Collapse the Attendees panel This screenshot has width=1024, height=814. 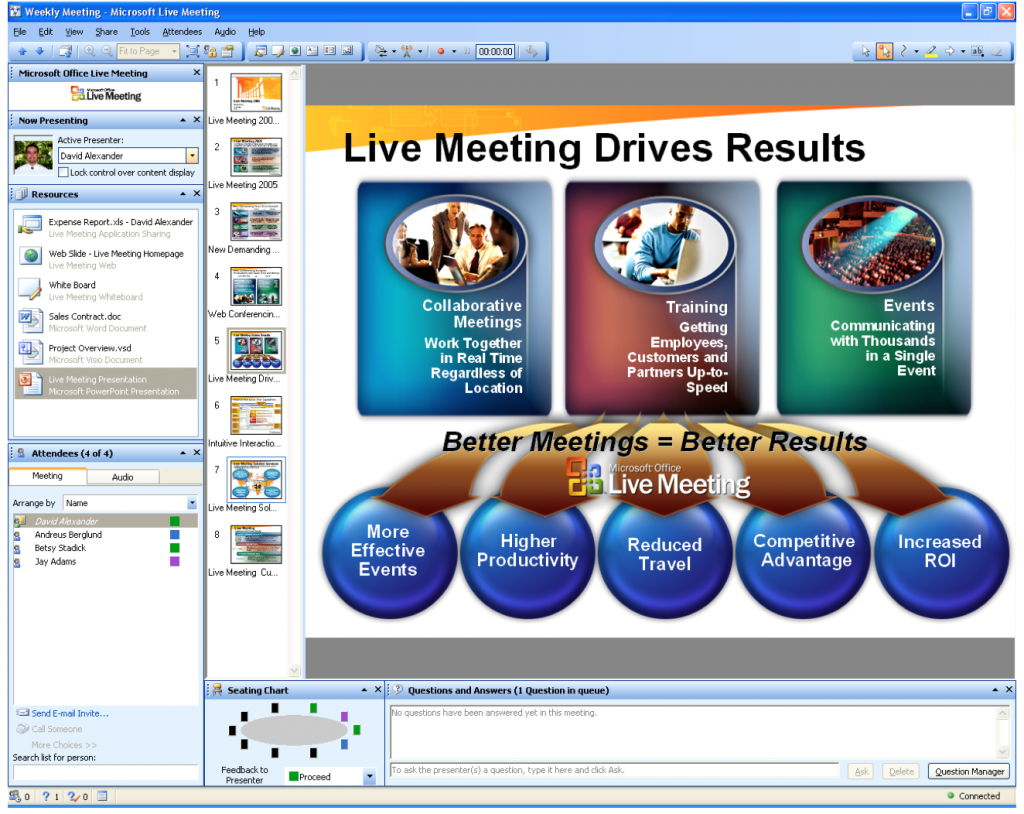click(183, 453)
